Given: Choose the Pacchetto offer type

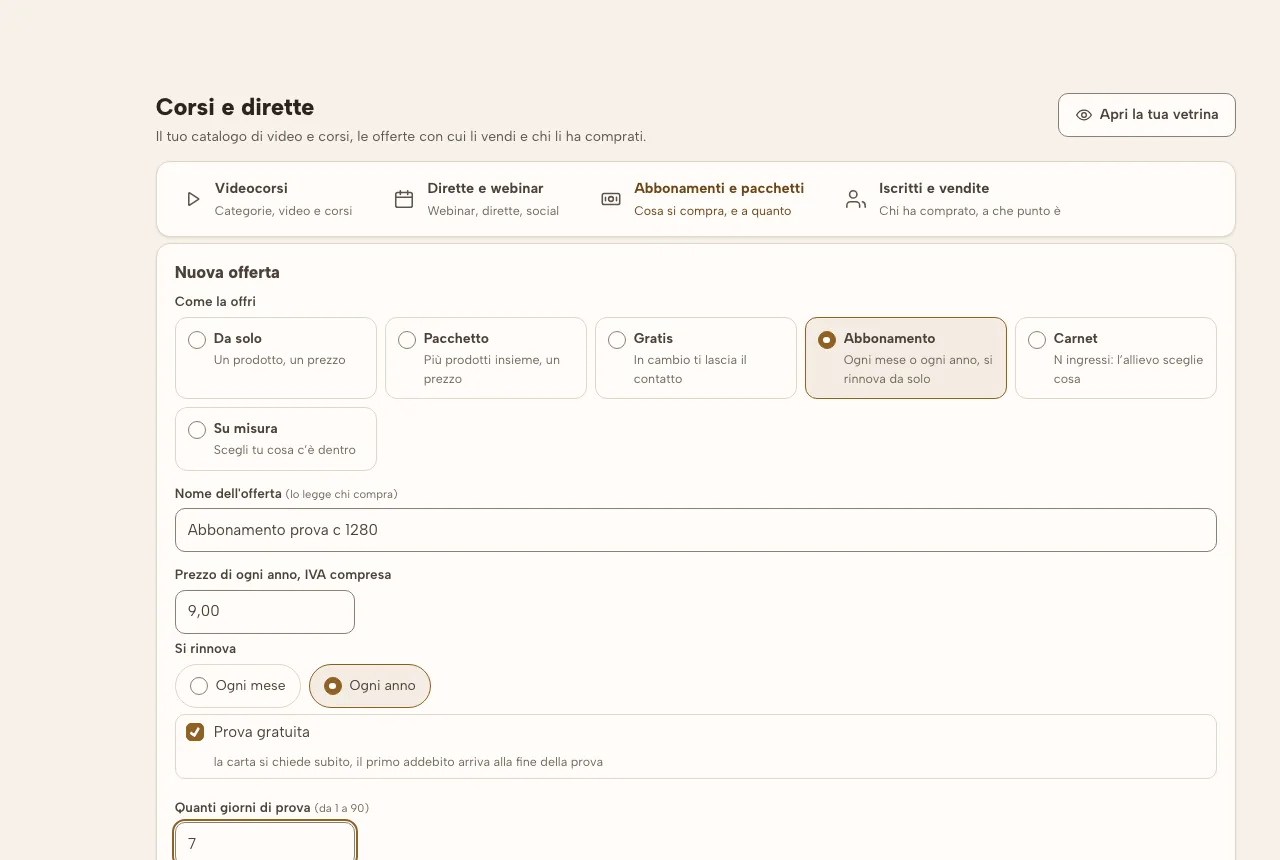Looking at the screenshot, I should tap(486, 358).
